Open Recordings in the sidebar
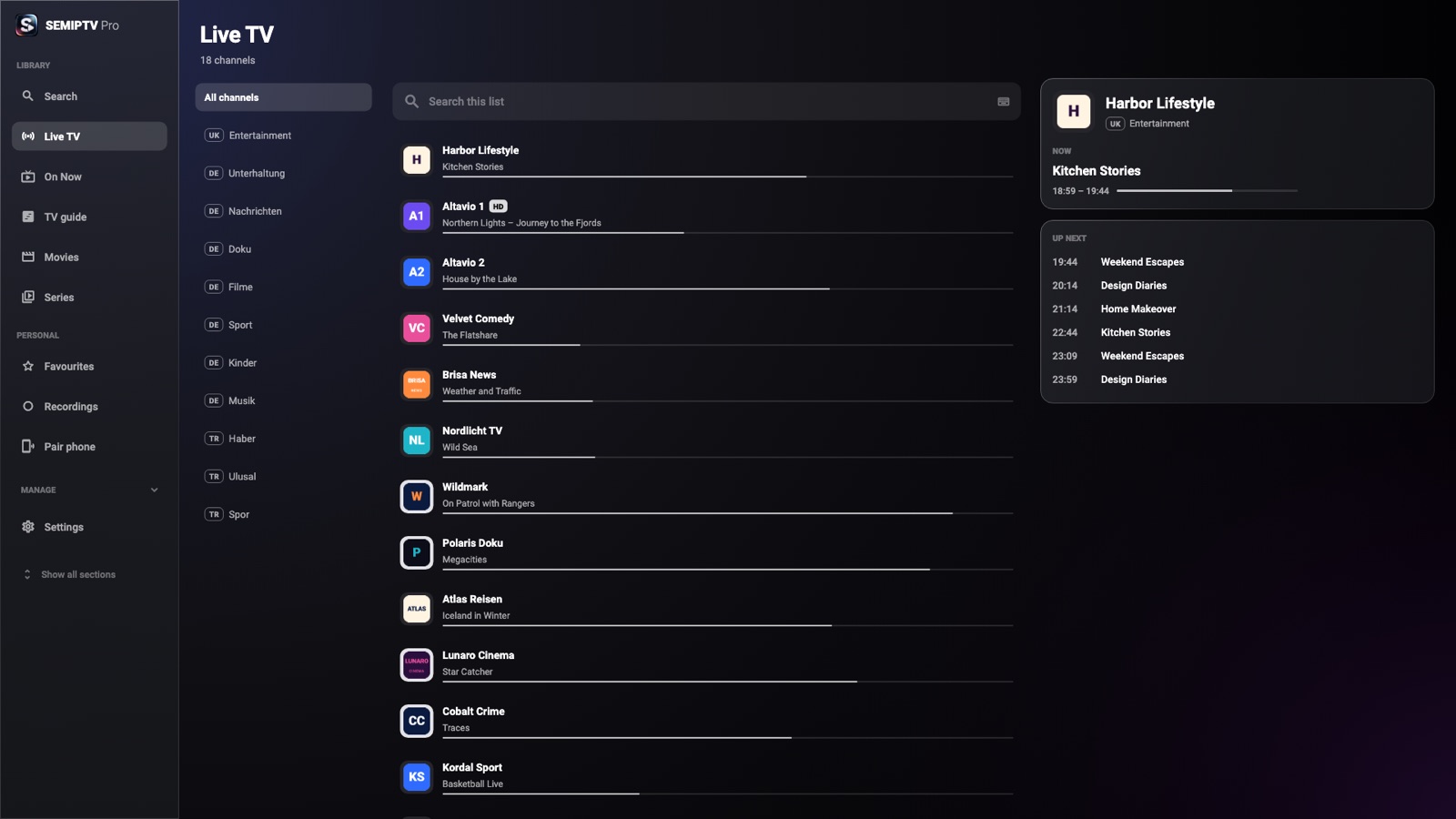 point(89,407)
